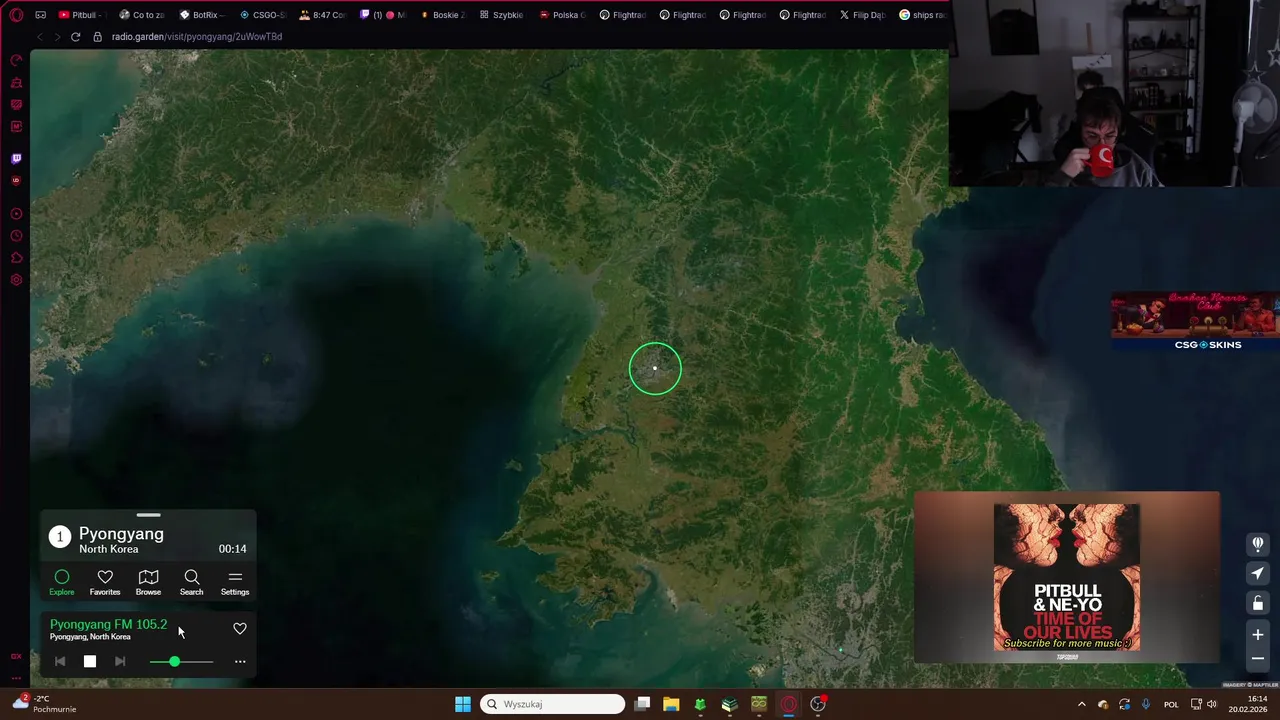Skip to previous station

pos(60,661)
